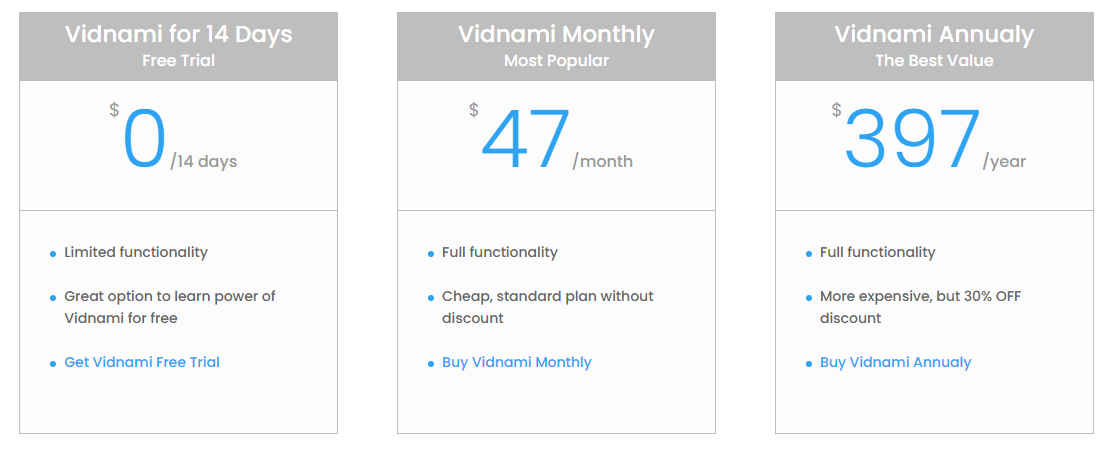Screen dimensions: 1110x450
Task: Click the /year period label
Action: (1004, 161)
